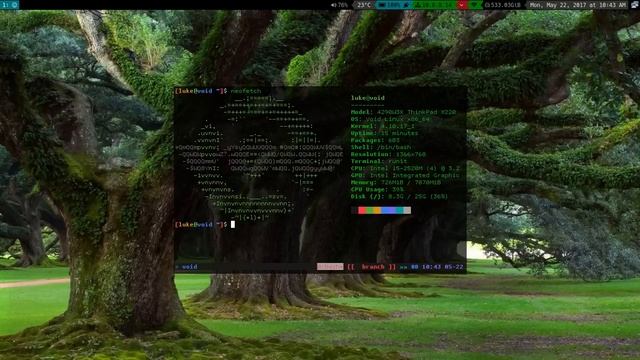Click the CPU Usage line
640x360 pixels.
[377, 189]
